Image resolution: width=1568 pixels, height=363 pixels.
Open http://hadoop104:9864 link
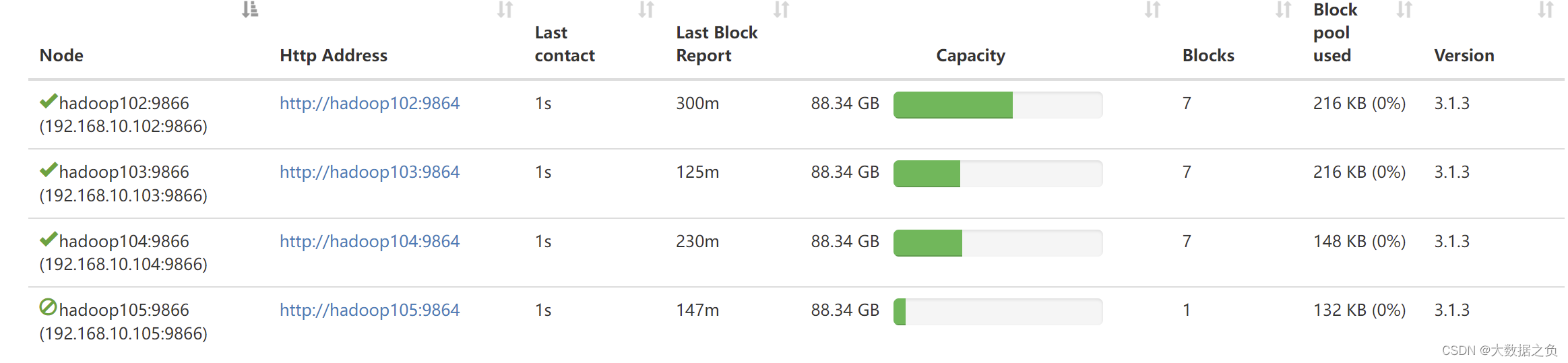[369, 241]
